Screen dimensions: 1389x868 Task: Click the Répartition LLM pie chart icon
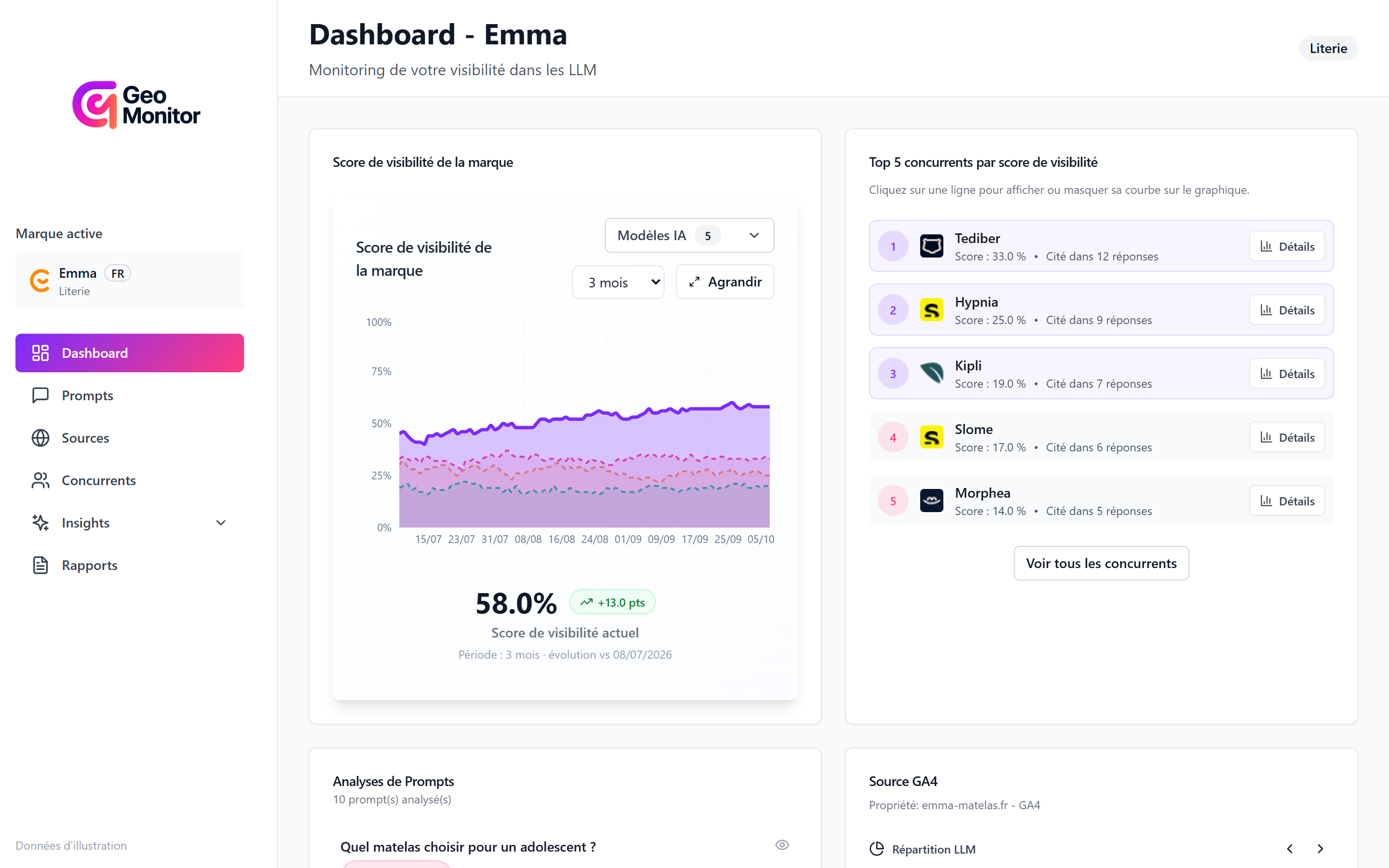876,849
